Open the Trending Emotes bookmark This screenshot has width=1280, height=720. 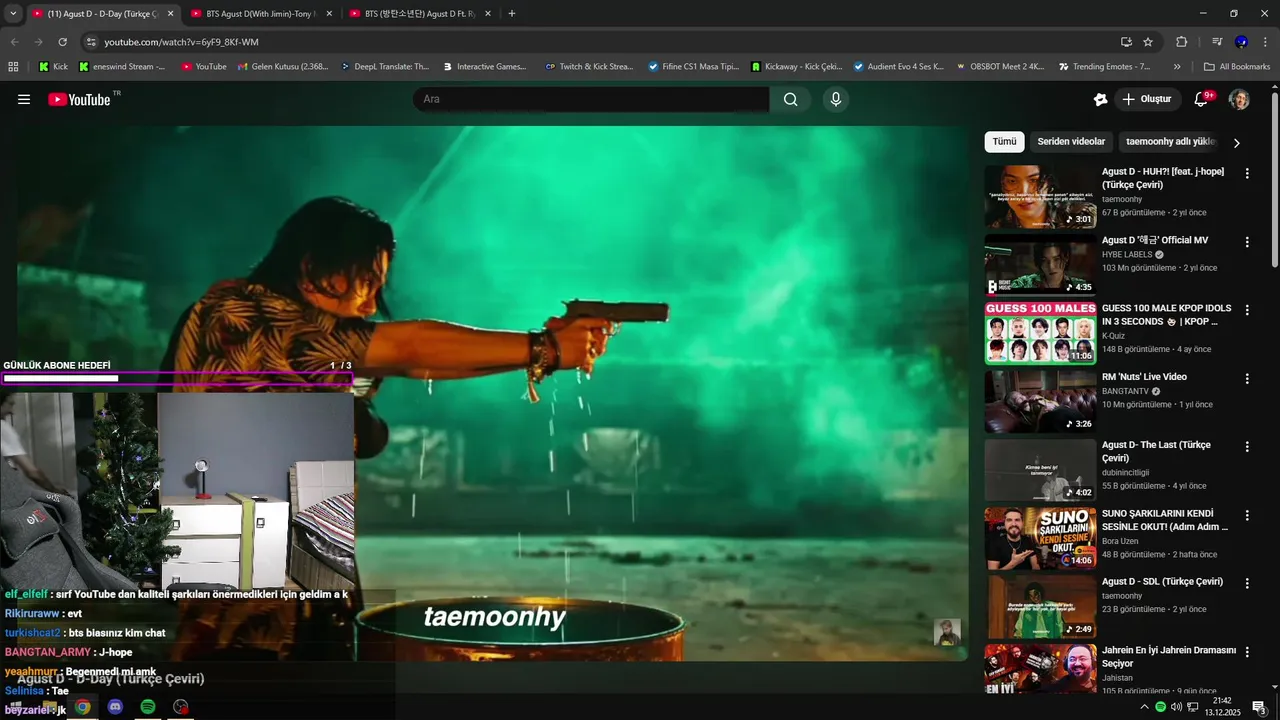click(1105, 67)
